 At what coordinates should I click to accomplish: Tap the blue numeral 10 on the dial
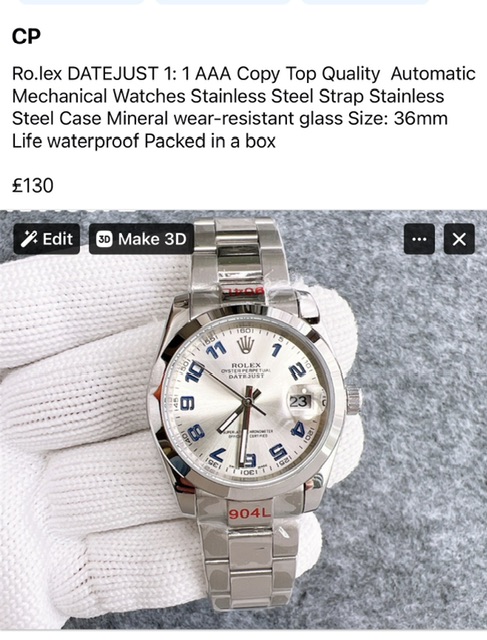[195, 371]
